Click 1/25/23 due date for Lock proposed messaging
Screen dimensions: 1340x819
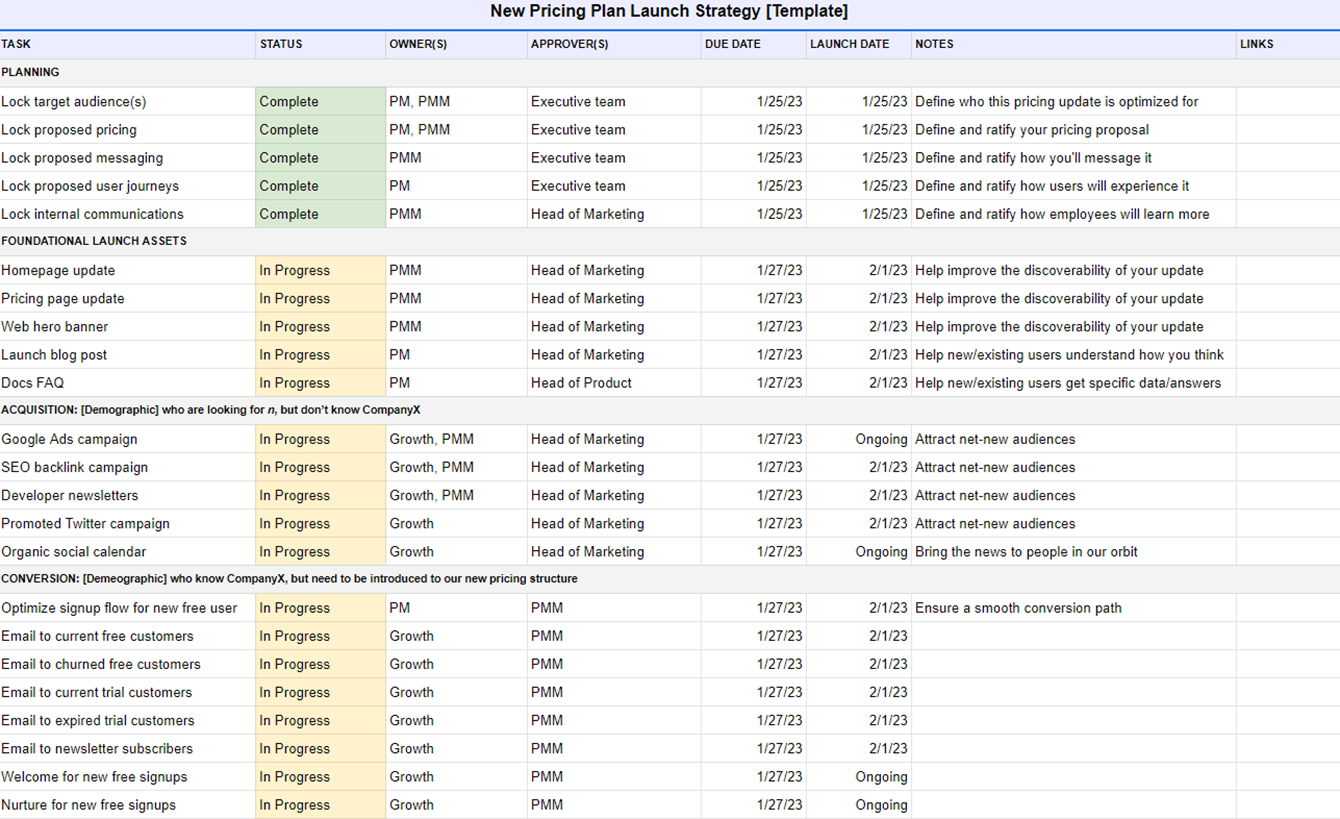pos(754,158)
